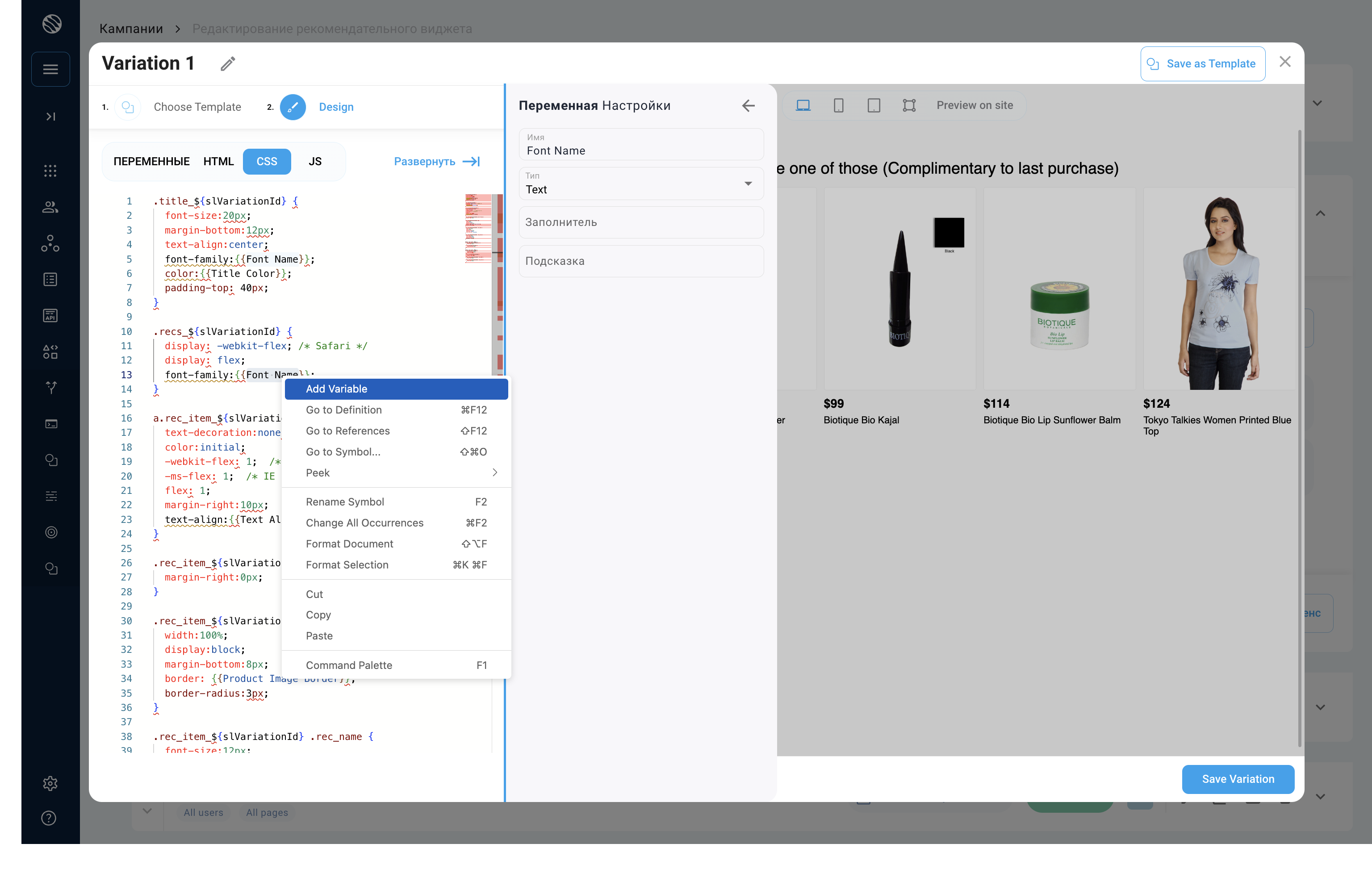The height and width of the screenshot is (869, 1372).
Task: Click the back arrow in variable settings
Action: point(748,105)
